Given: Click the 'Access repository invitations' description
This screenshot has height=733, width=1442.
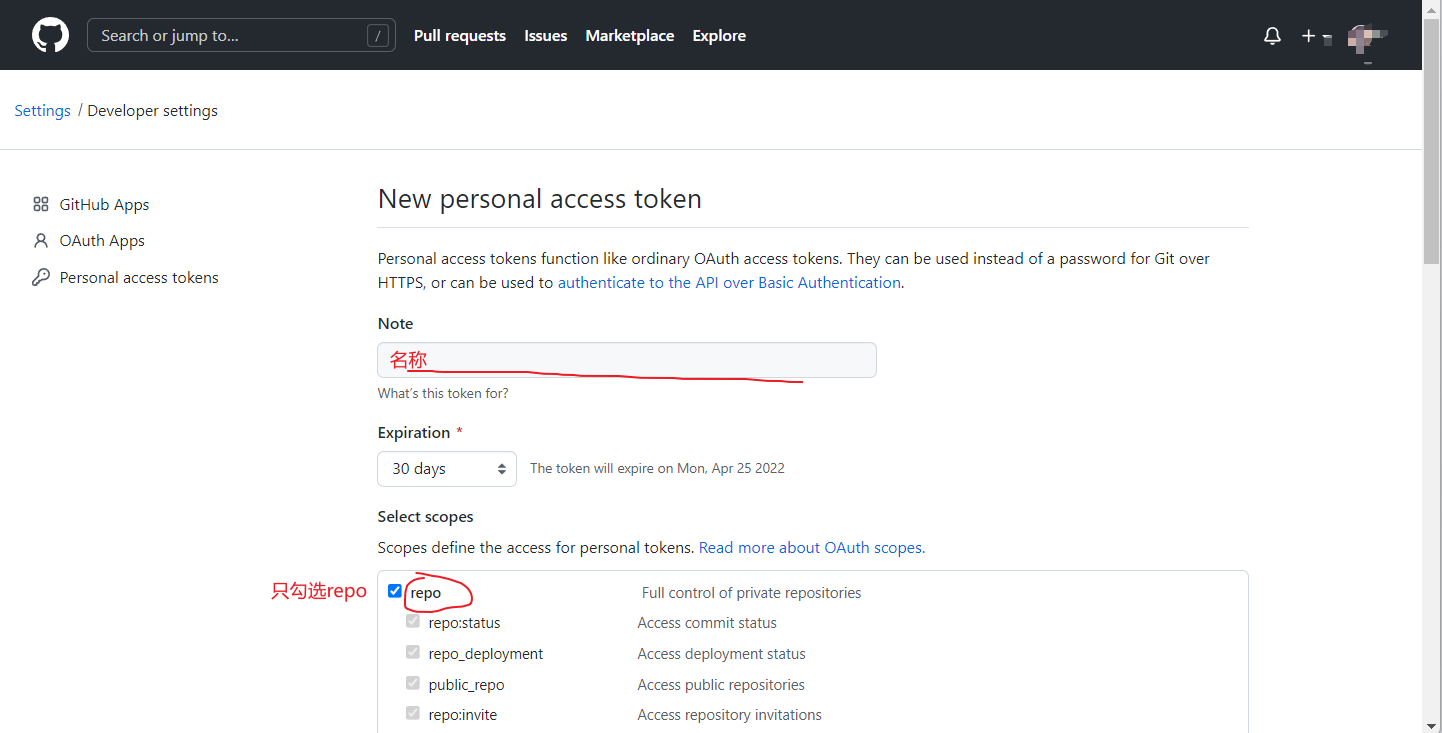Looking at the screenshot, I should [730, 715].
